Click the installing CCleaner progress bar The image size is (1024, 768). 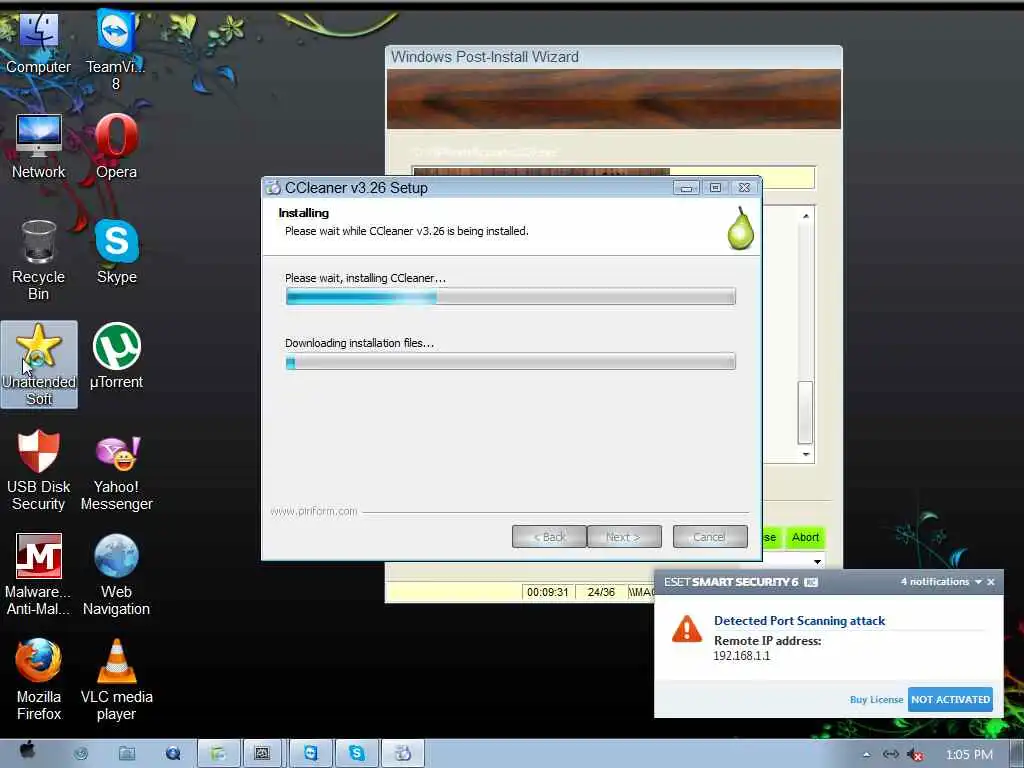[510, 296]
